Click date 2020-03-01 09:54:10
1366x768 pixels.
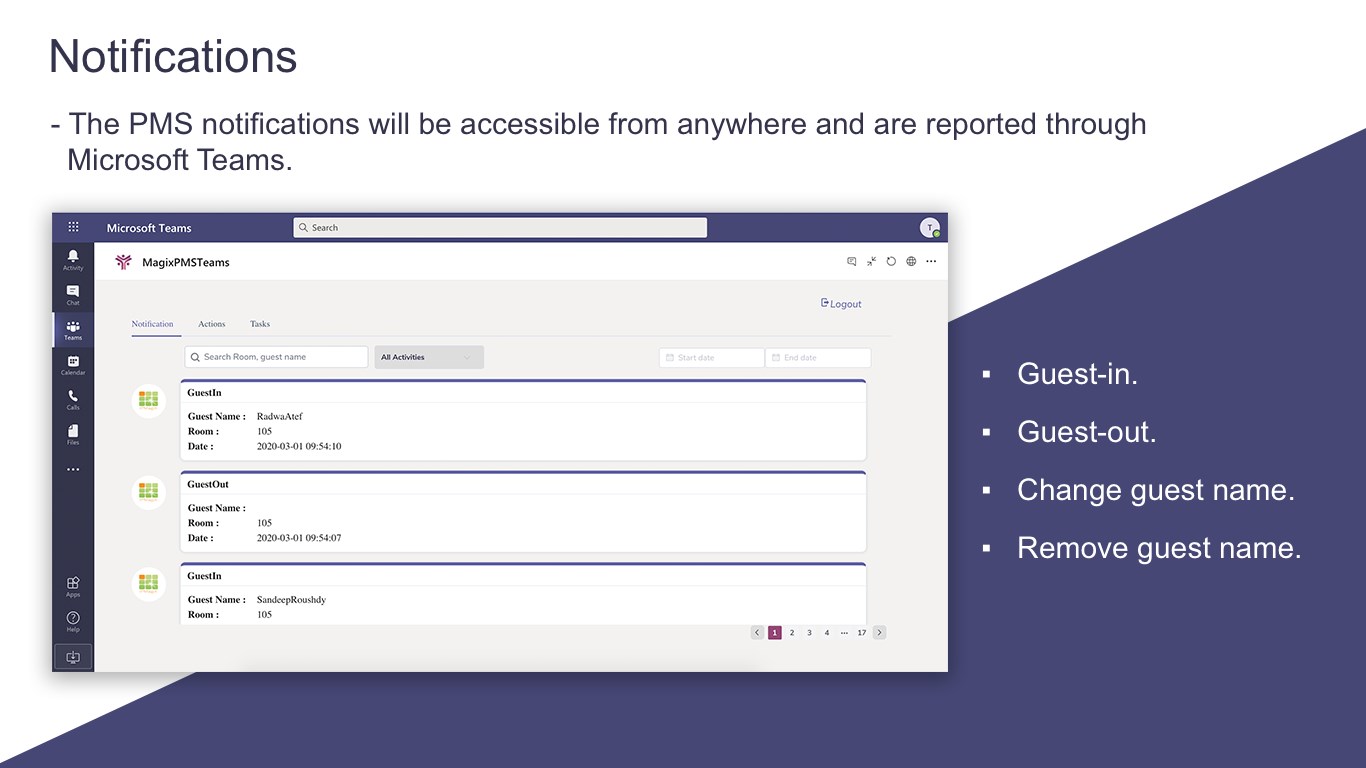tap(299, 447)
